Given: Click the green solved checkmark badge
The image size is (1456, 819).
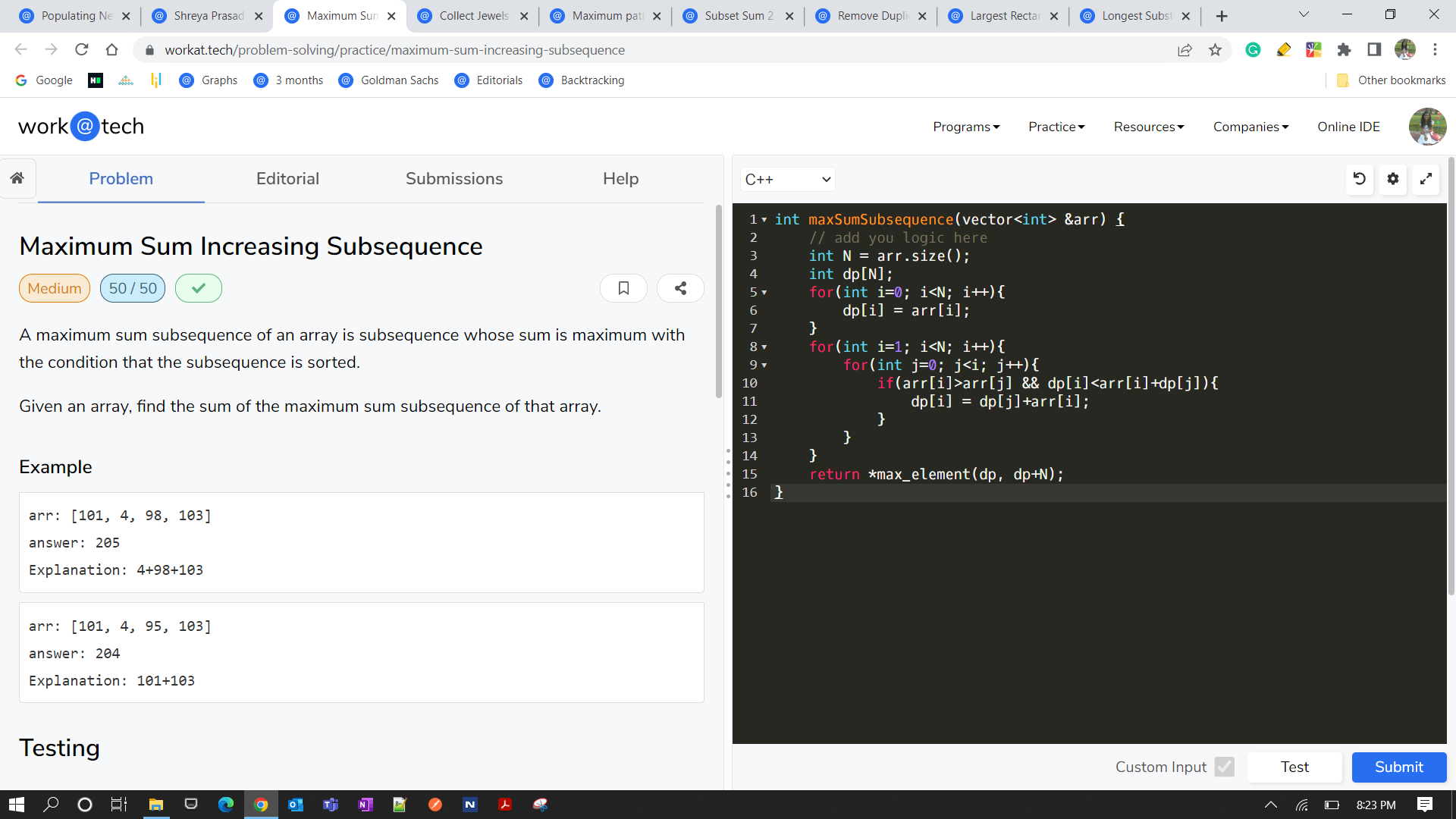Looking at the screenshot, I should [199, 288].
